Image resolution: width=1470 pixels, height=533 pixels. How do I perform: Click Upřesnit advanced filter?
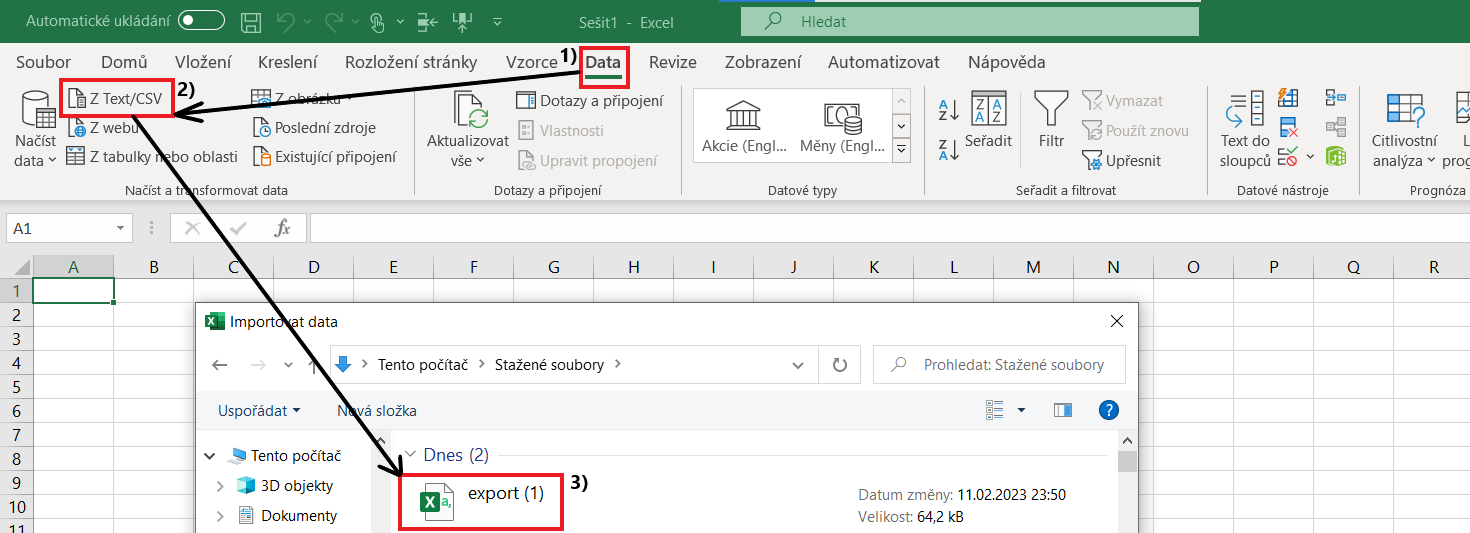(x=1122, y=160)
